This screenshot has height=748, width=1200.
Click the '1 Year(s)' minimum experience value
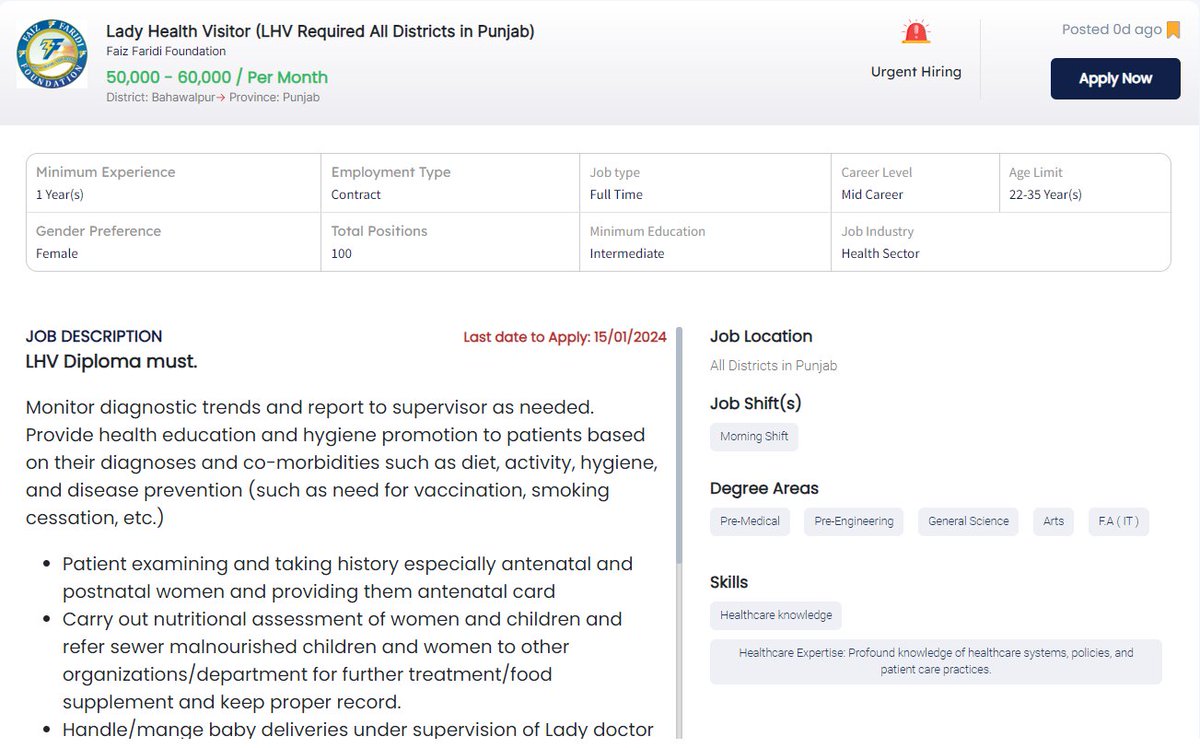click(60, 195)
